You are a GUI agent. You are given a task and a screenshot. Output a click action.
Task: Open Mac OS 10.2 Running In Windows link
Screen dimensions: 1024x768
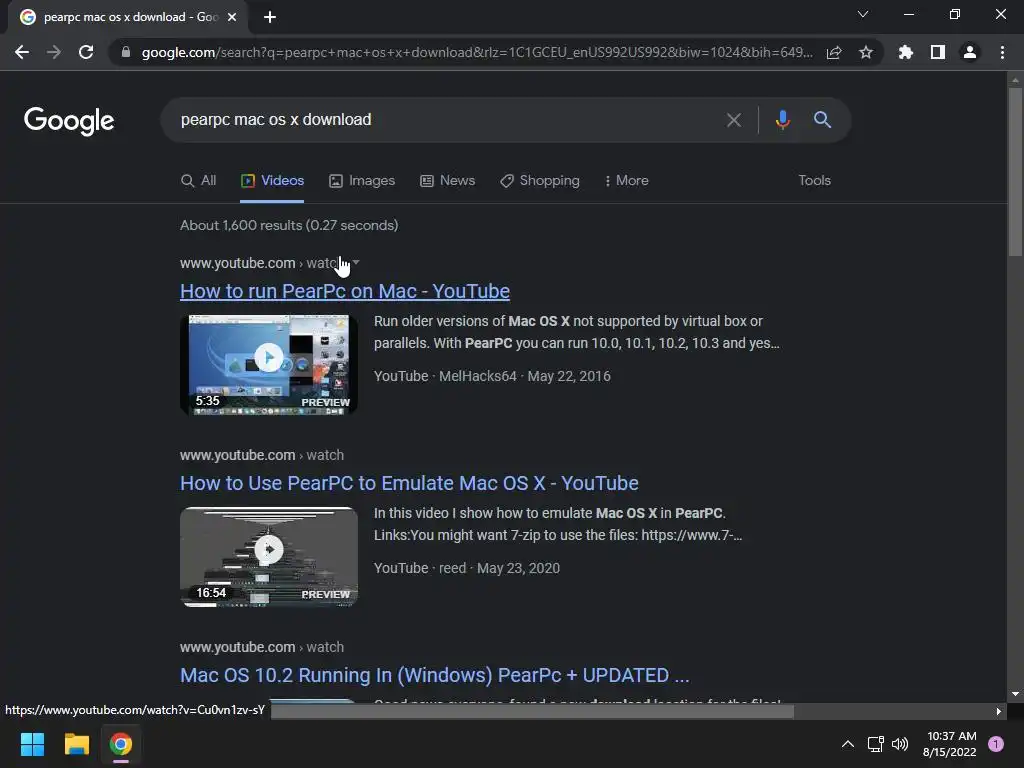[x=434, y=675]
